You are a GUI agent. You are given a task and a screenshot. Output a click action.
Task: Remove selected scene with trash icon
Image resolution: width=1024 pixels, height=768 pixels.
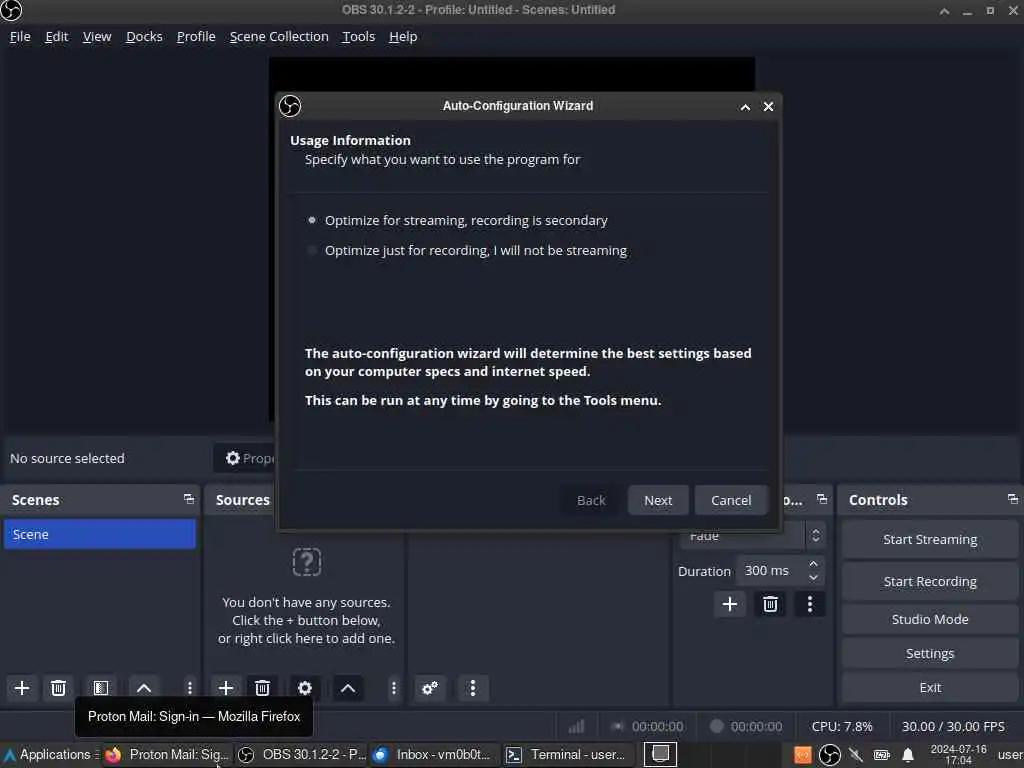[x=58, y=688]
